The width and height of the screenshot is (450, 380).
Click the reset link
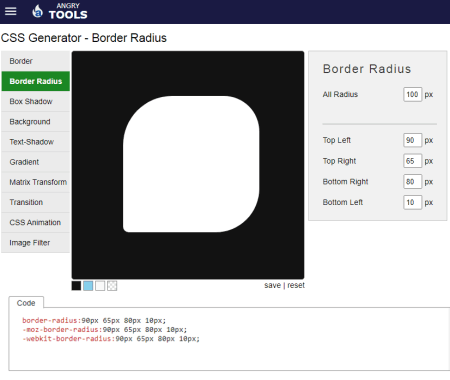(296, 285)
